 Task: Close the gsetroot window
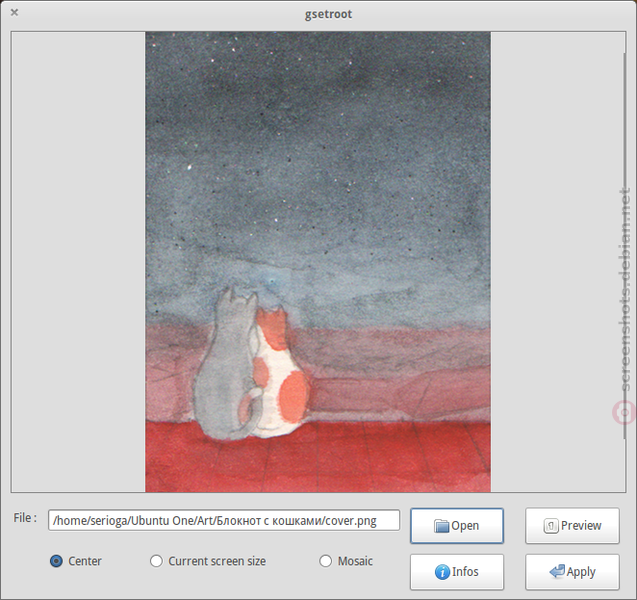click(14, 13)
